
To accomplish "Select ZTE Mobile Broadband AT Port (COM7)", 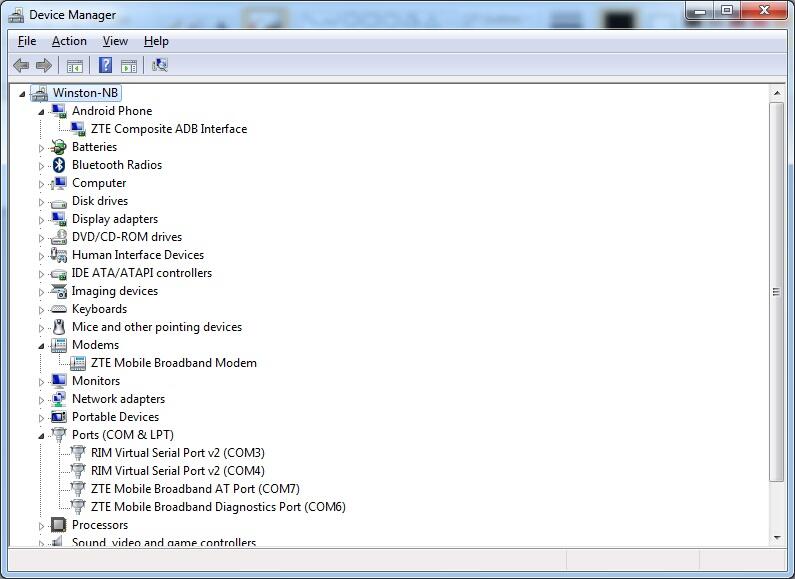I will (195, 489).
